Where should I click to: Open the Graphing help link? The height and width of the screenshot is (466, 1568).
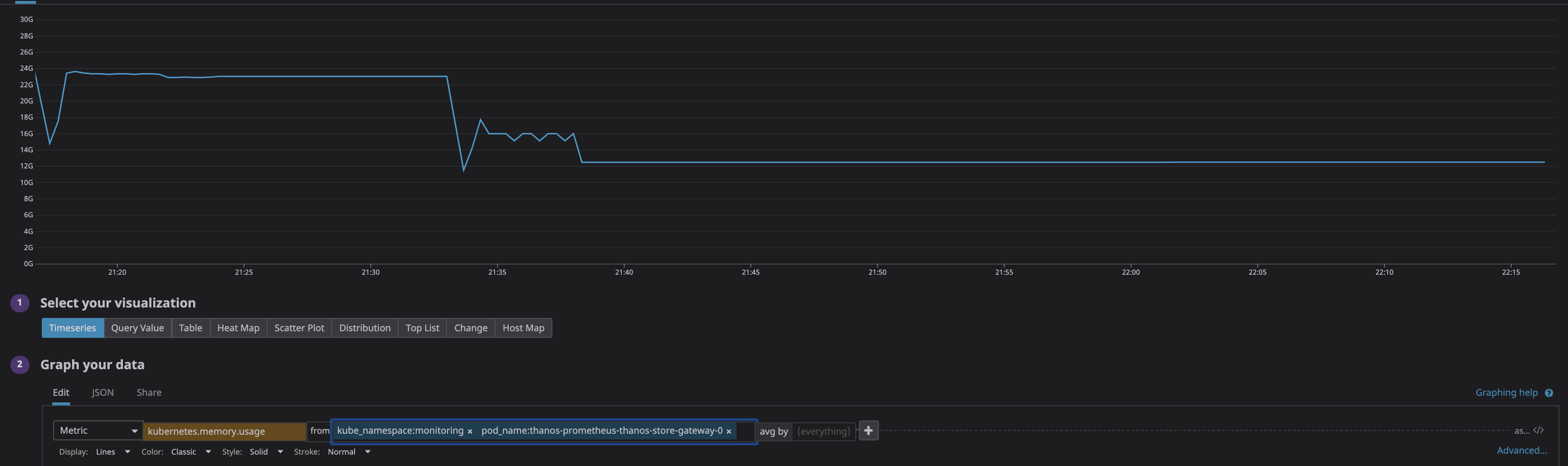coord(1506,393)
